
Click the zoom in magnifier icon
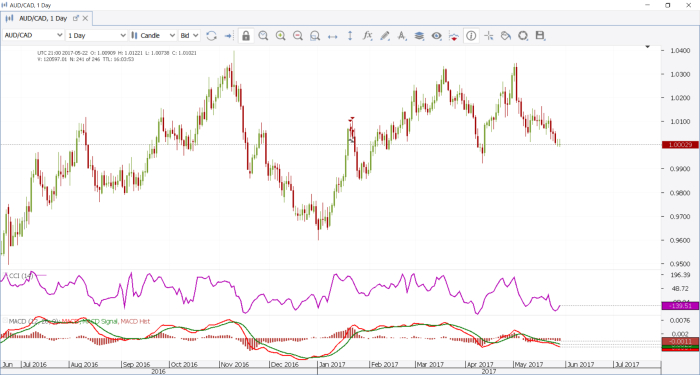pyautogui.click(x=280, y=36)
